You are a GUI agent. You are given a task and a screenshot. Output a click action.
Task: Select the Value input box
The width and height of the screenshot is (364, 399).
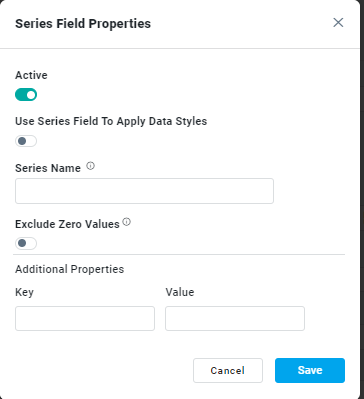point(235,318)
